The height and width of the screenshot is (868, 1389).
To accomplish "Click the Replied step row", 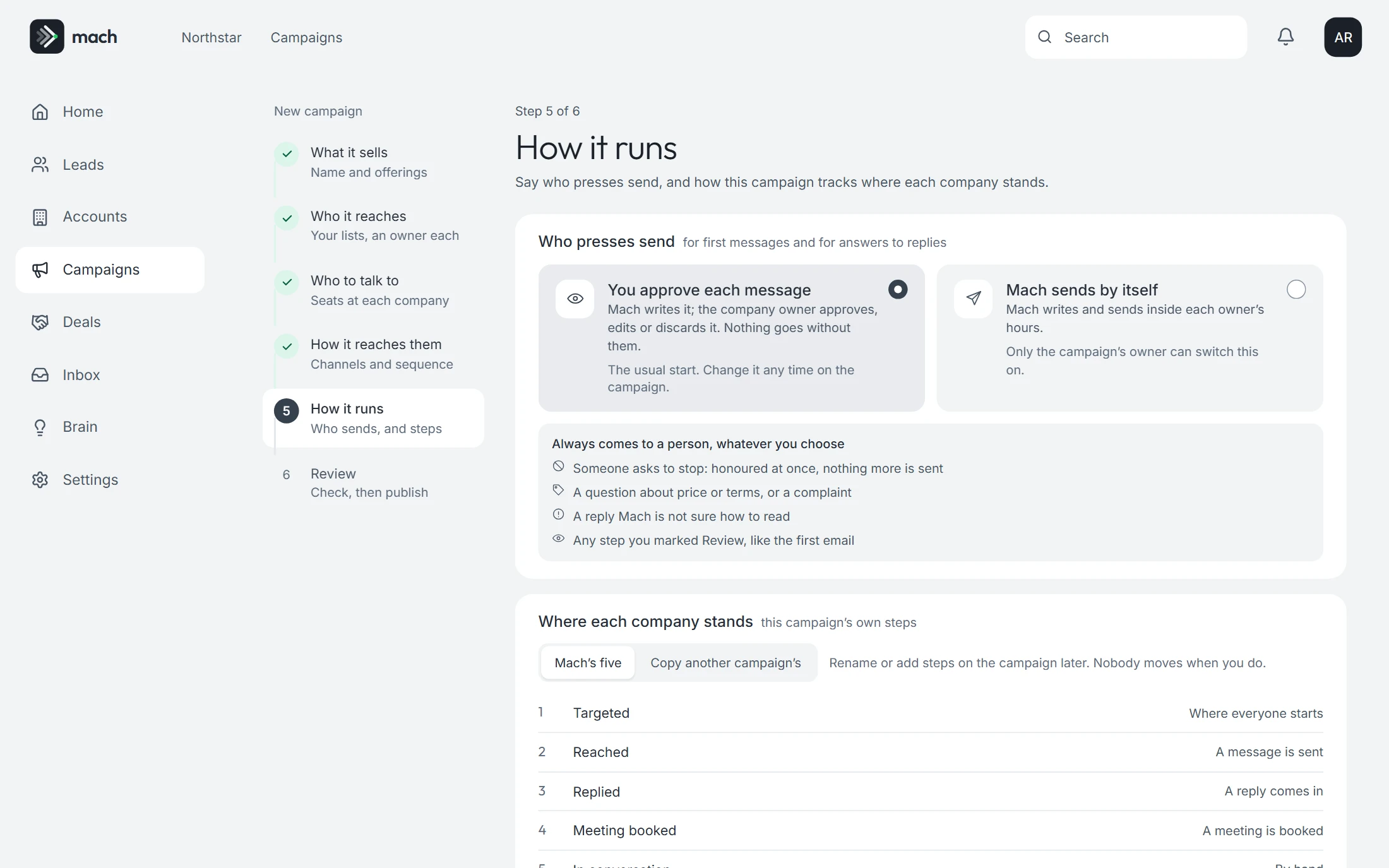I will [x=931, y=792].
